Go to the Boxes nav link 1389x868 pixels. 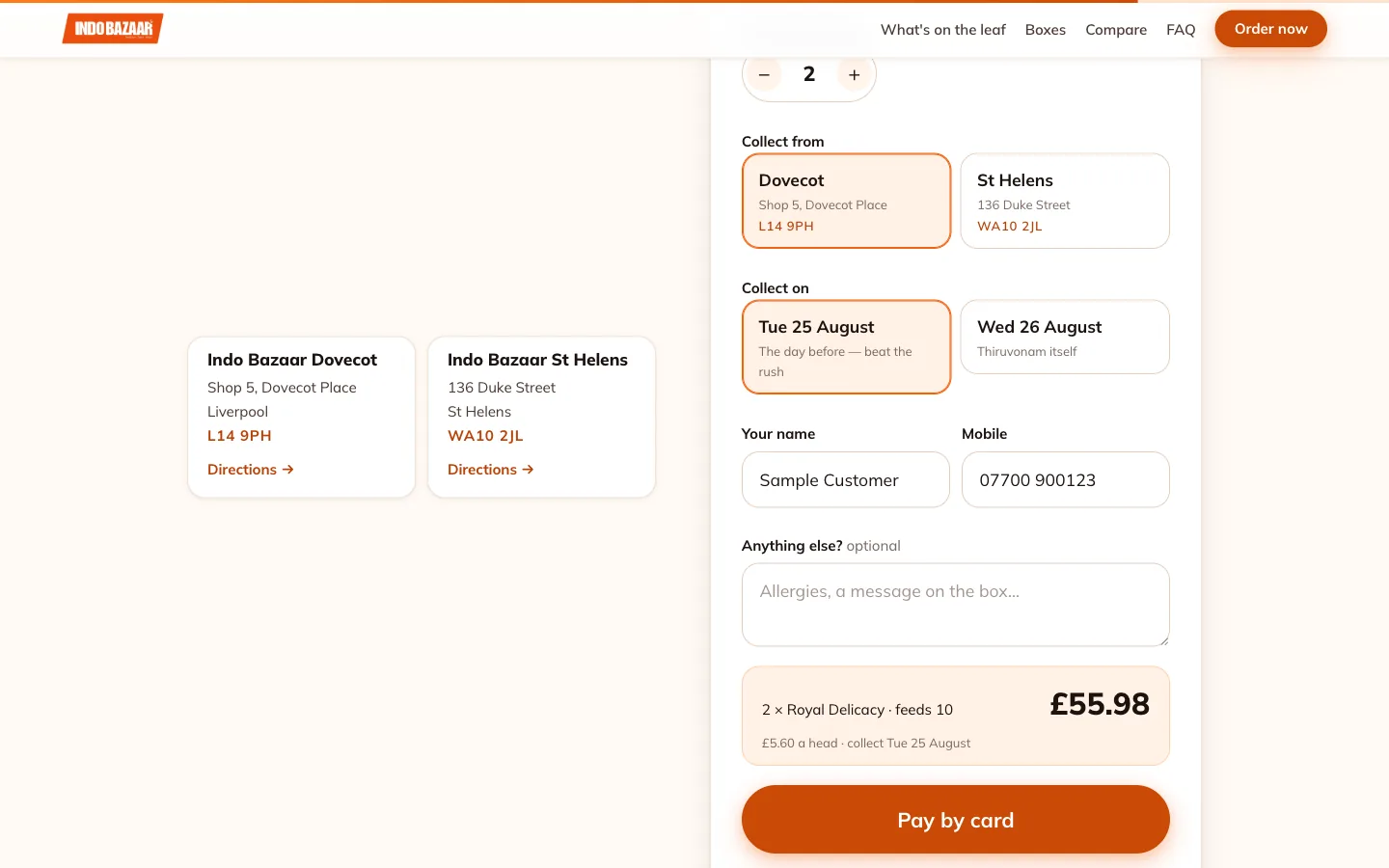[1045, 30]
